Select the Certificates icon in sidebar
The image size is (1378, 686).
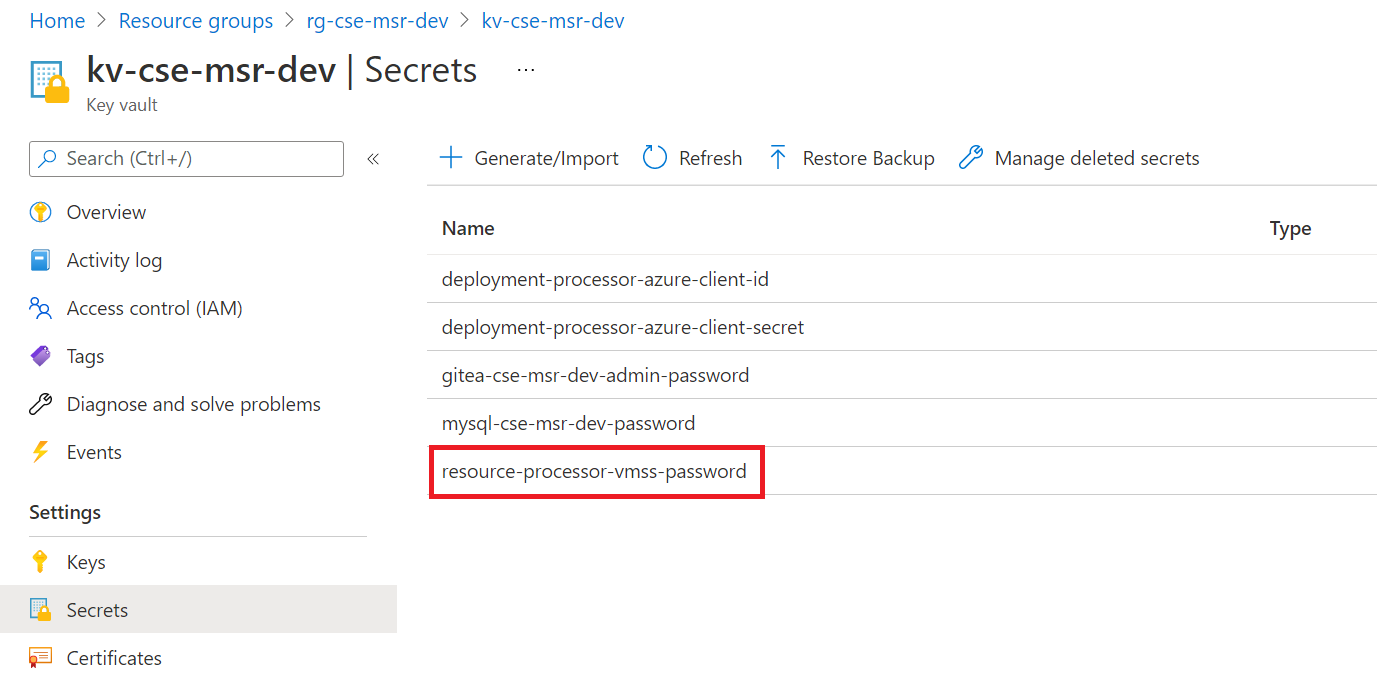pyautogui.click(x=40, y=657)
